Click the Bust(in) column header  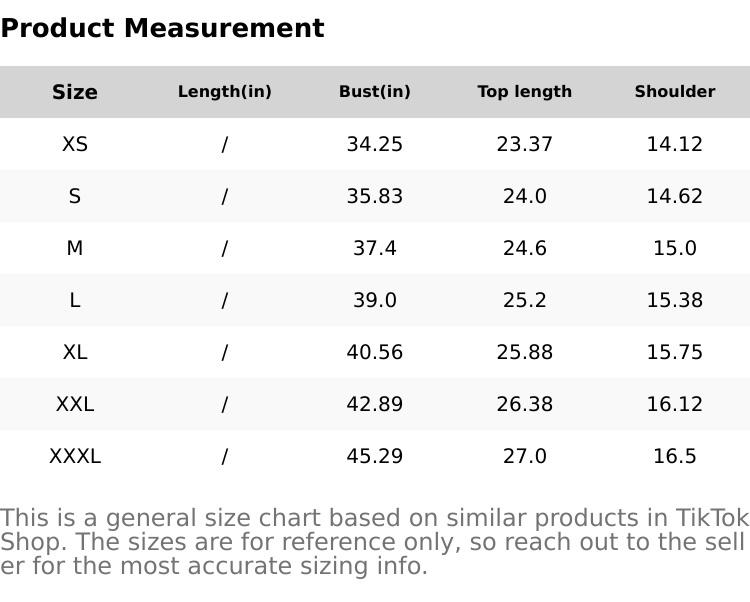coord(375,92)
